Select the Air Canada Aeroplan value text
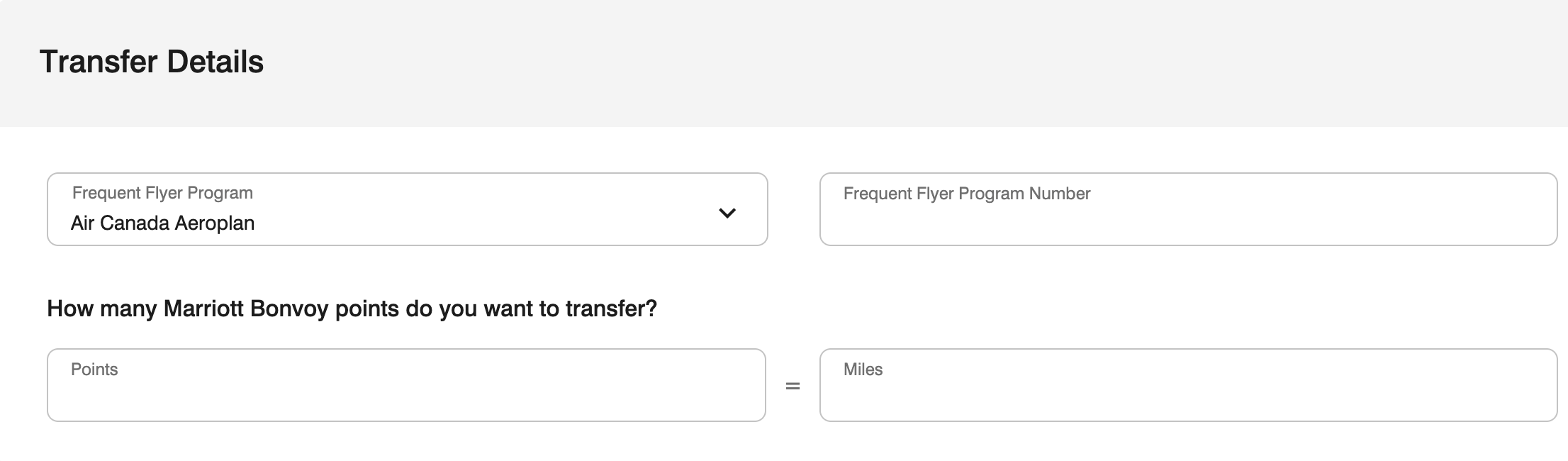This screenshot has width=1568, height=461. [162, 223]
